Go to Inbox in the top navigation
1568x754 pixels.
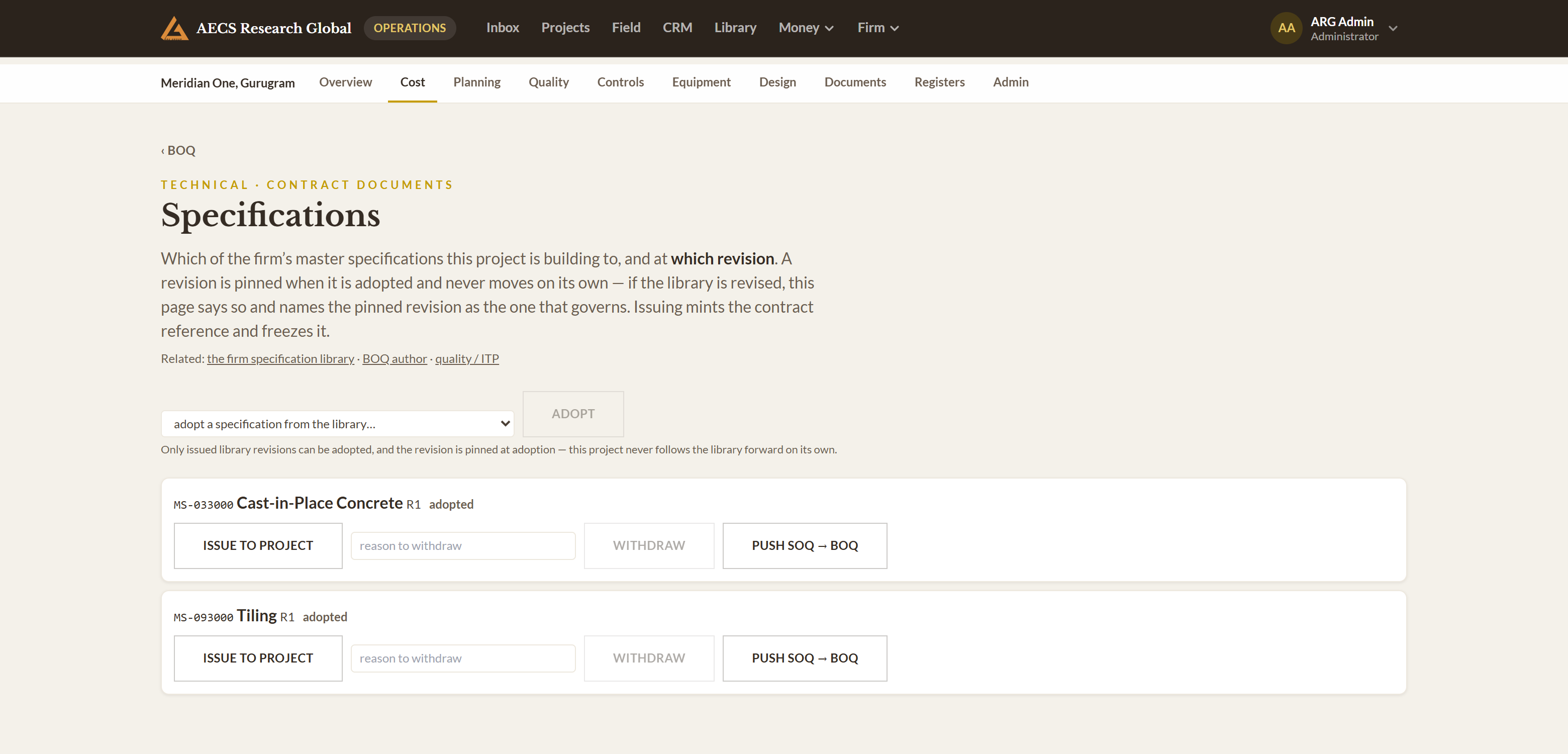tap(502, 28)
